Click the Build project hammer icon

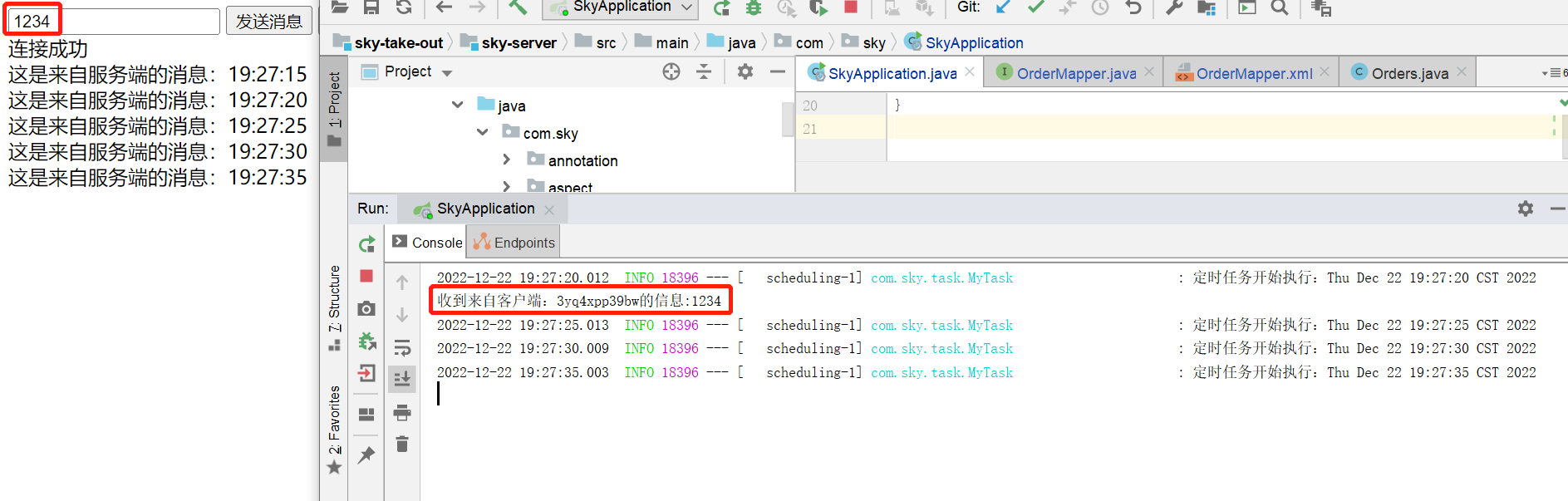pyautogui.click(x=518, y=7)
